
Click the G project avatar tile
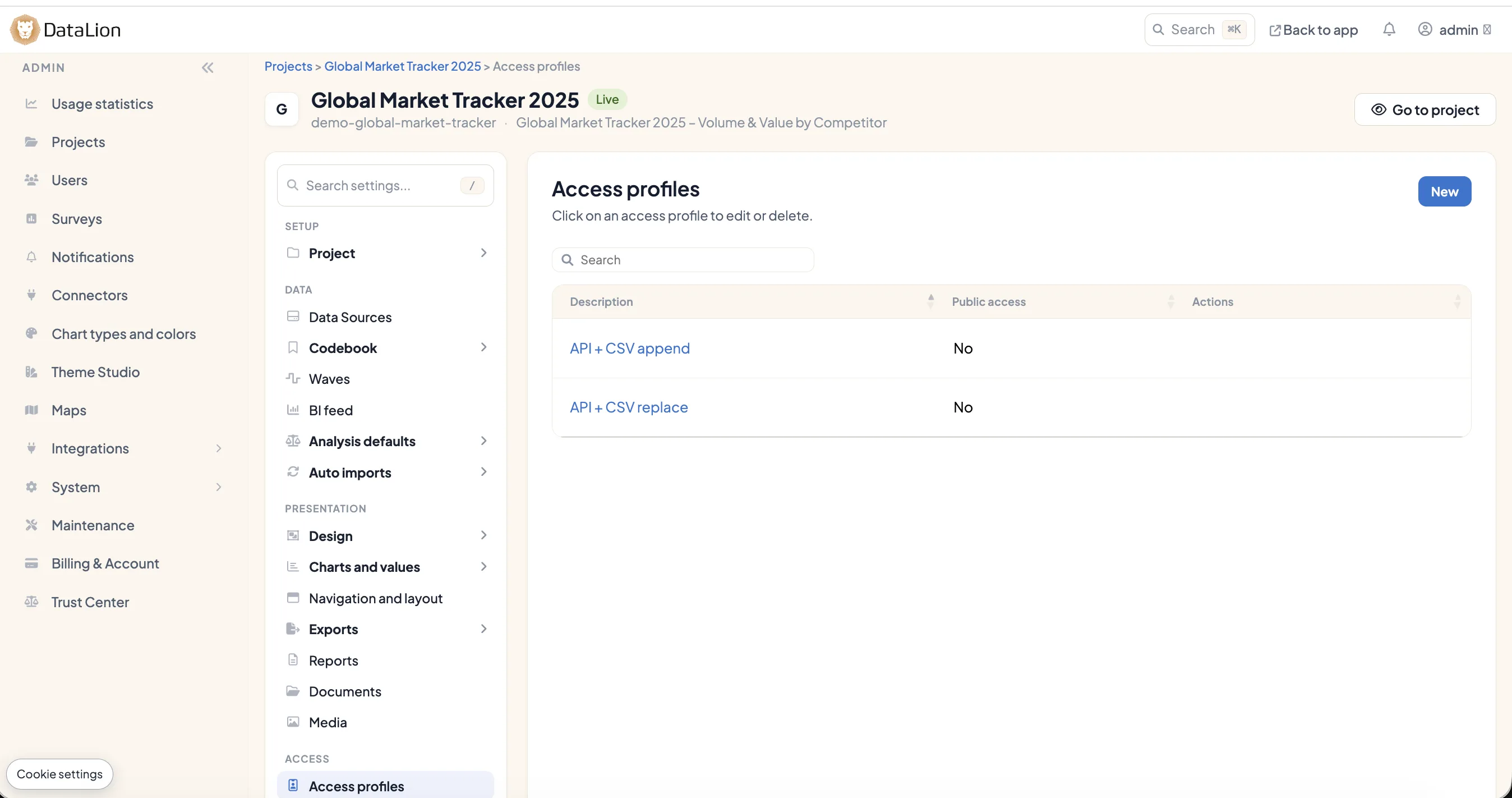tap(282, 109)
